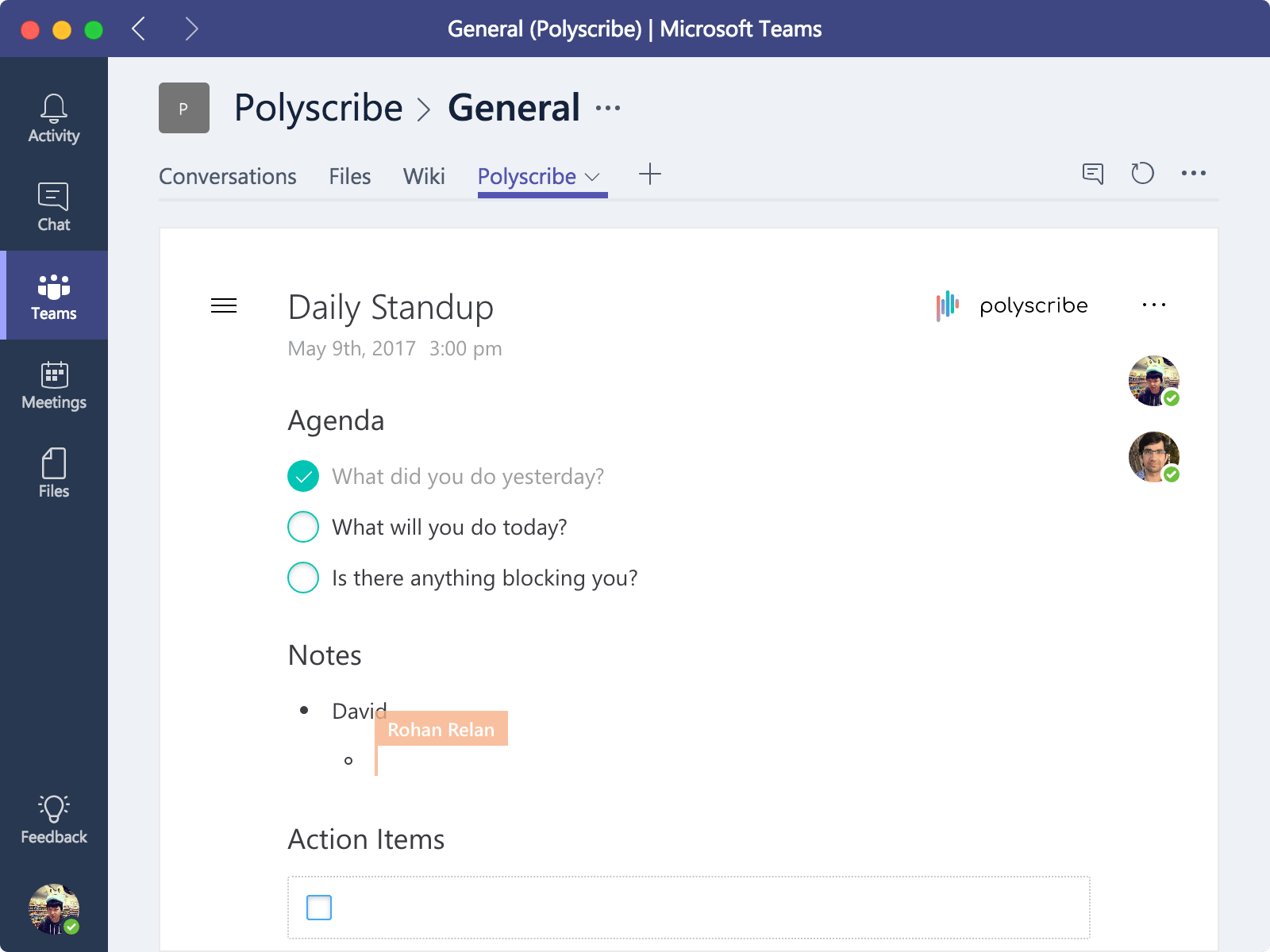Screen dimensions: 1270x952
Task: Open the Wiki tab
Action: (424, 176)
